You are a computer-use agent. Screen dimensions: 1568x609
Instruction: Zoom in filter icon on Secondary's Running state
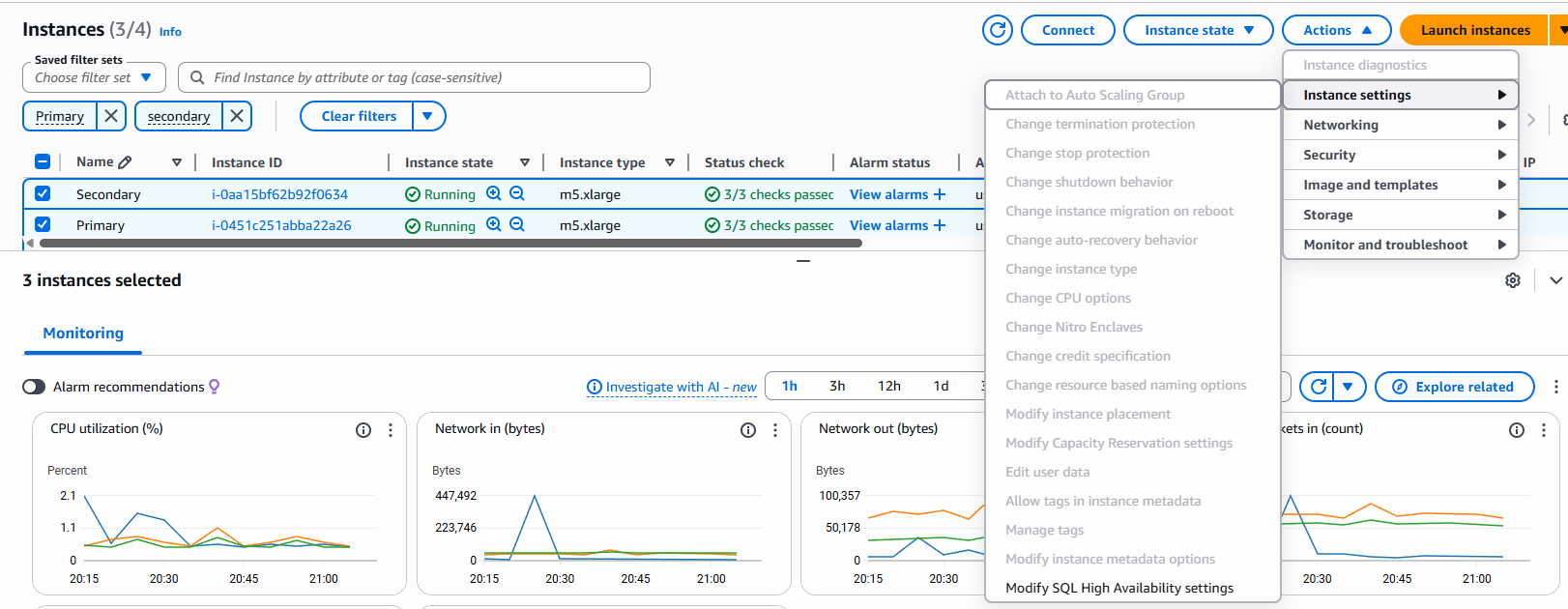[494, 193]
